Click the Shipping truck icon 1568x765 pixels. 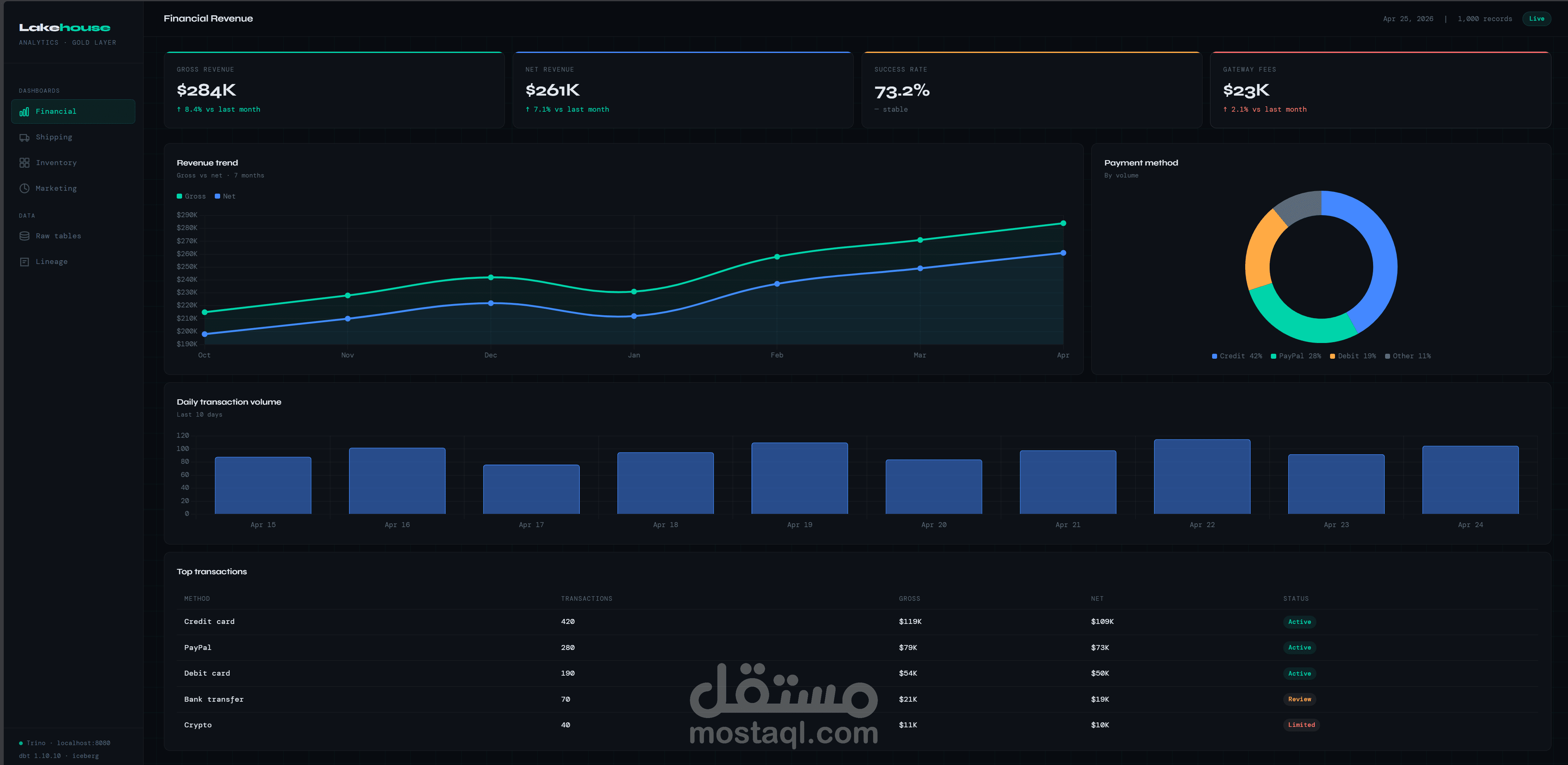coord(24,137)
